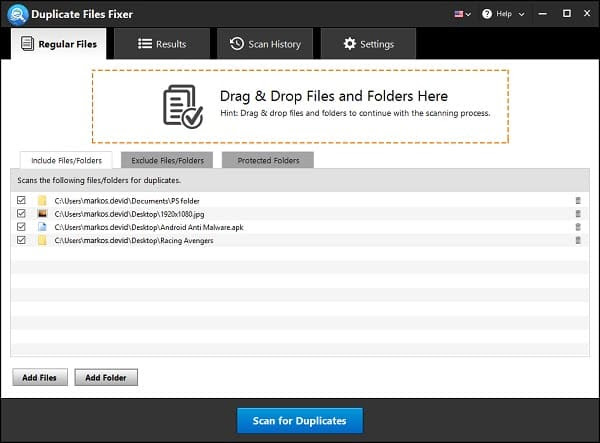Go to the Settings tab

[x=368, y=44]
